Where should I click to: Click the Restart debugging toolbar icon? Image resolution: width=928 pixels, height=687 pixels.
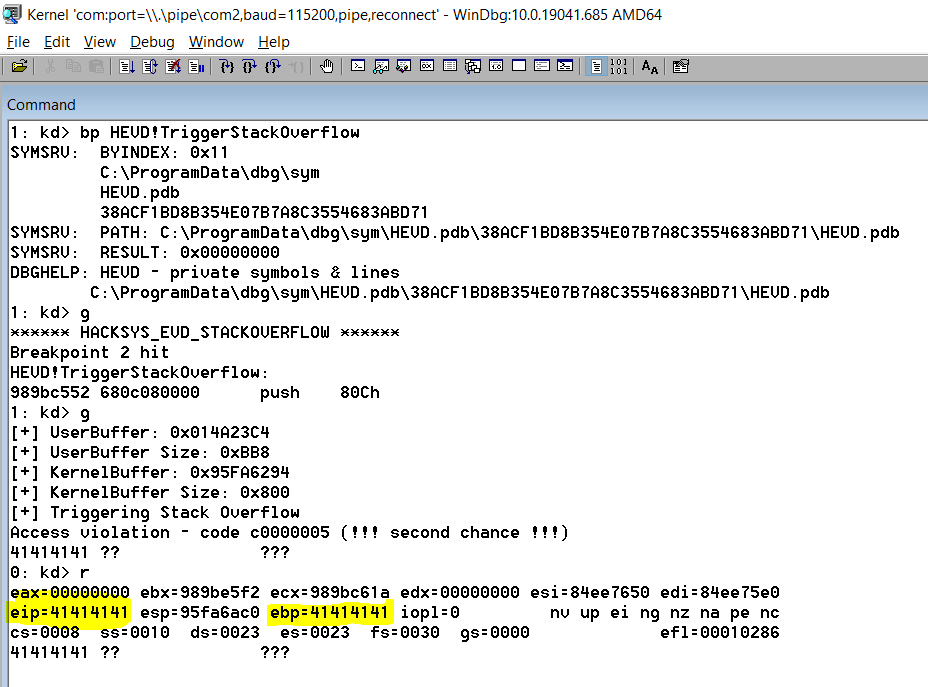150,66
